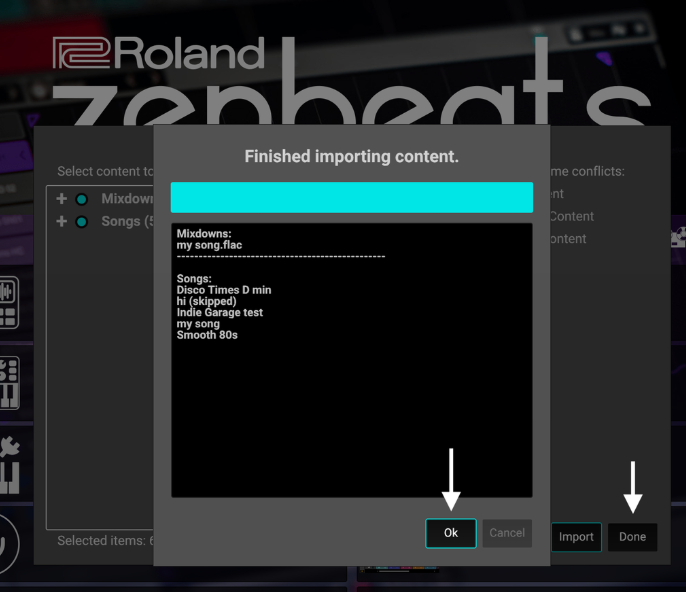Click the Import button
This screenshot has height=592, width=686.
pyautogui.click(x=576, y=537)
